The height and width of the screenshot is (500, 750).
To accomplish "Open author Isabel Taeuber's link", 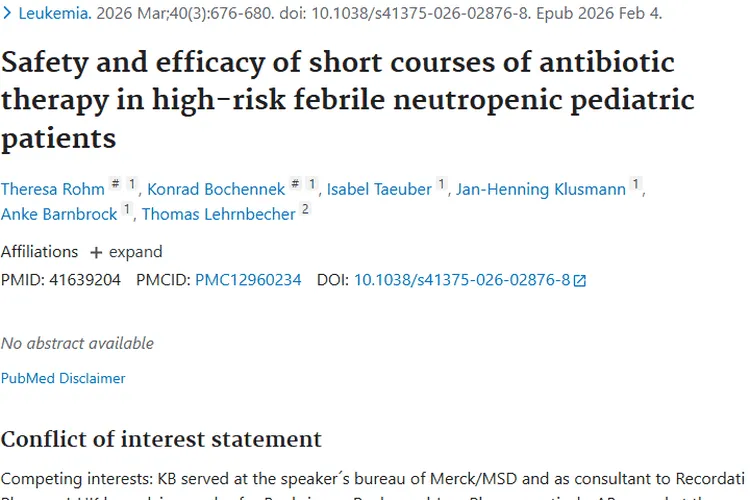I will click(x=379, y=189).
